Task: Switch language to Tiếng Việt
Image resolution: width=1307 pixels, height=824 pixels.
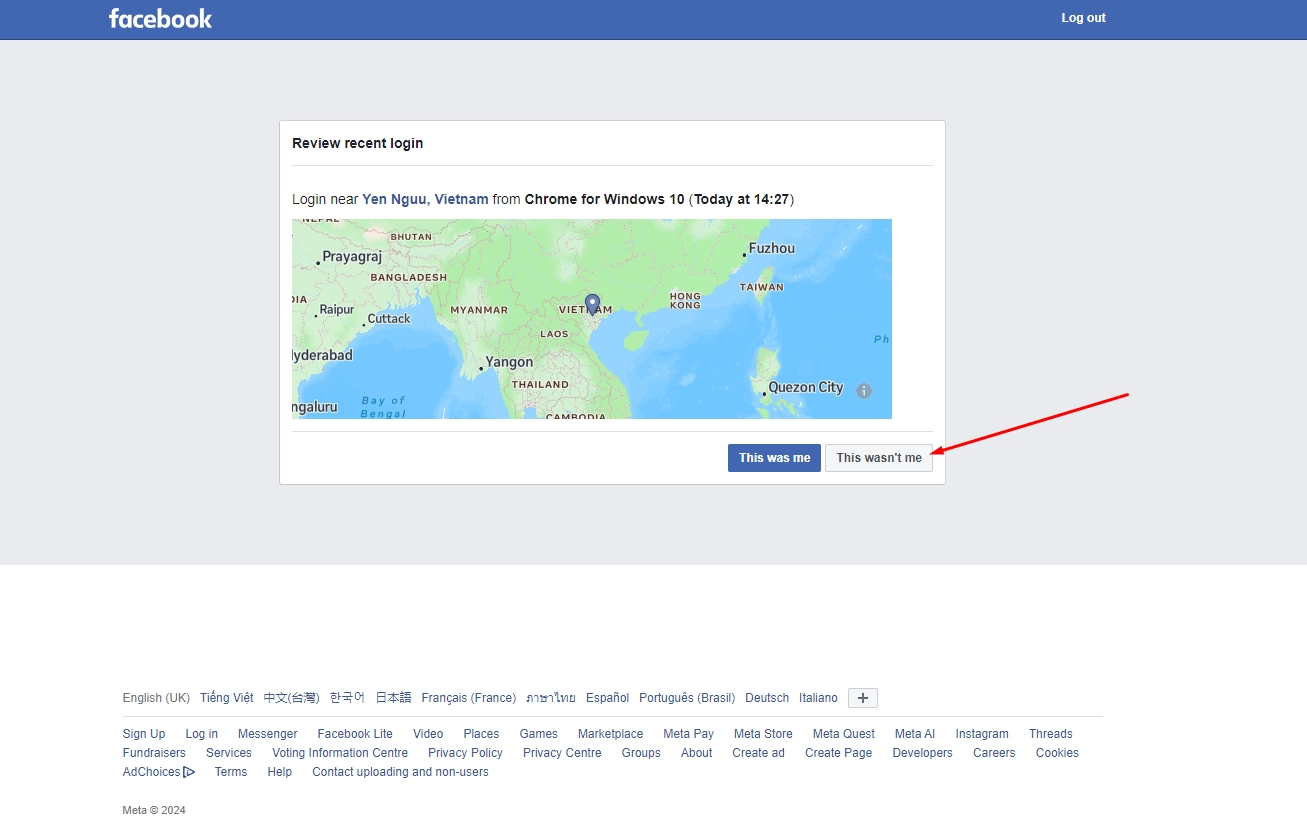Action: coord(227,698)
